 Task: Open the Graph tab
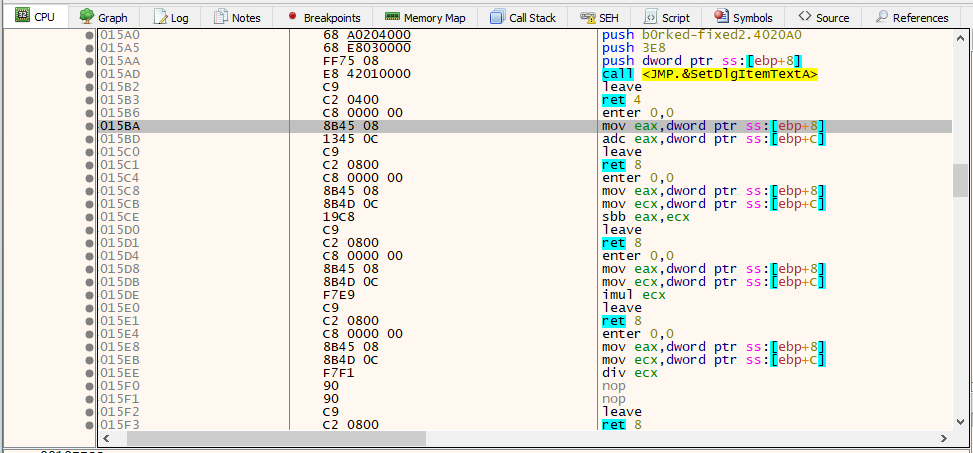tap(103, 17)
